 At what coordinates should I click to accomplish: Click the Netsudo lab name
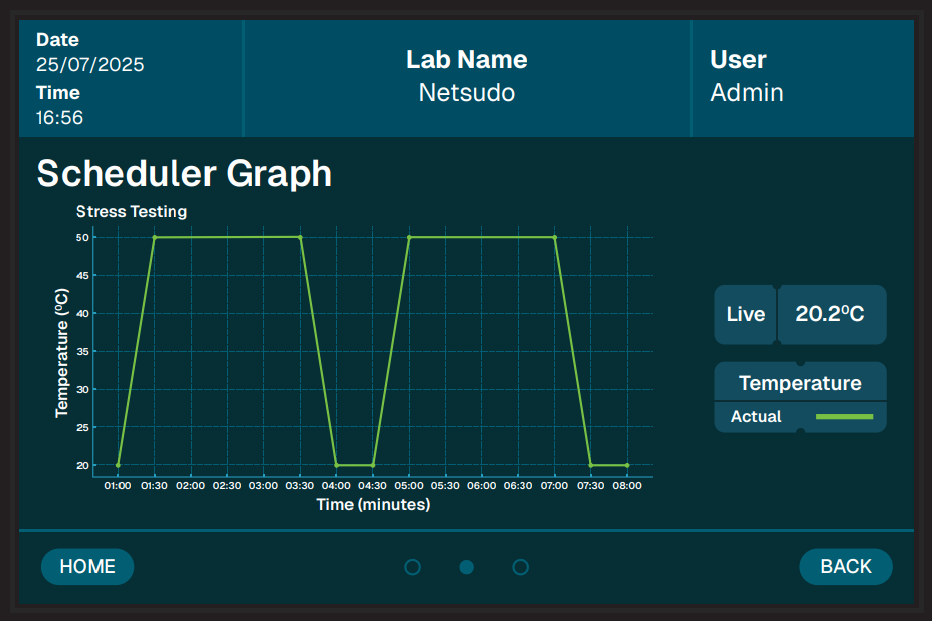(x=466, y=93)
